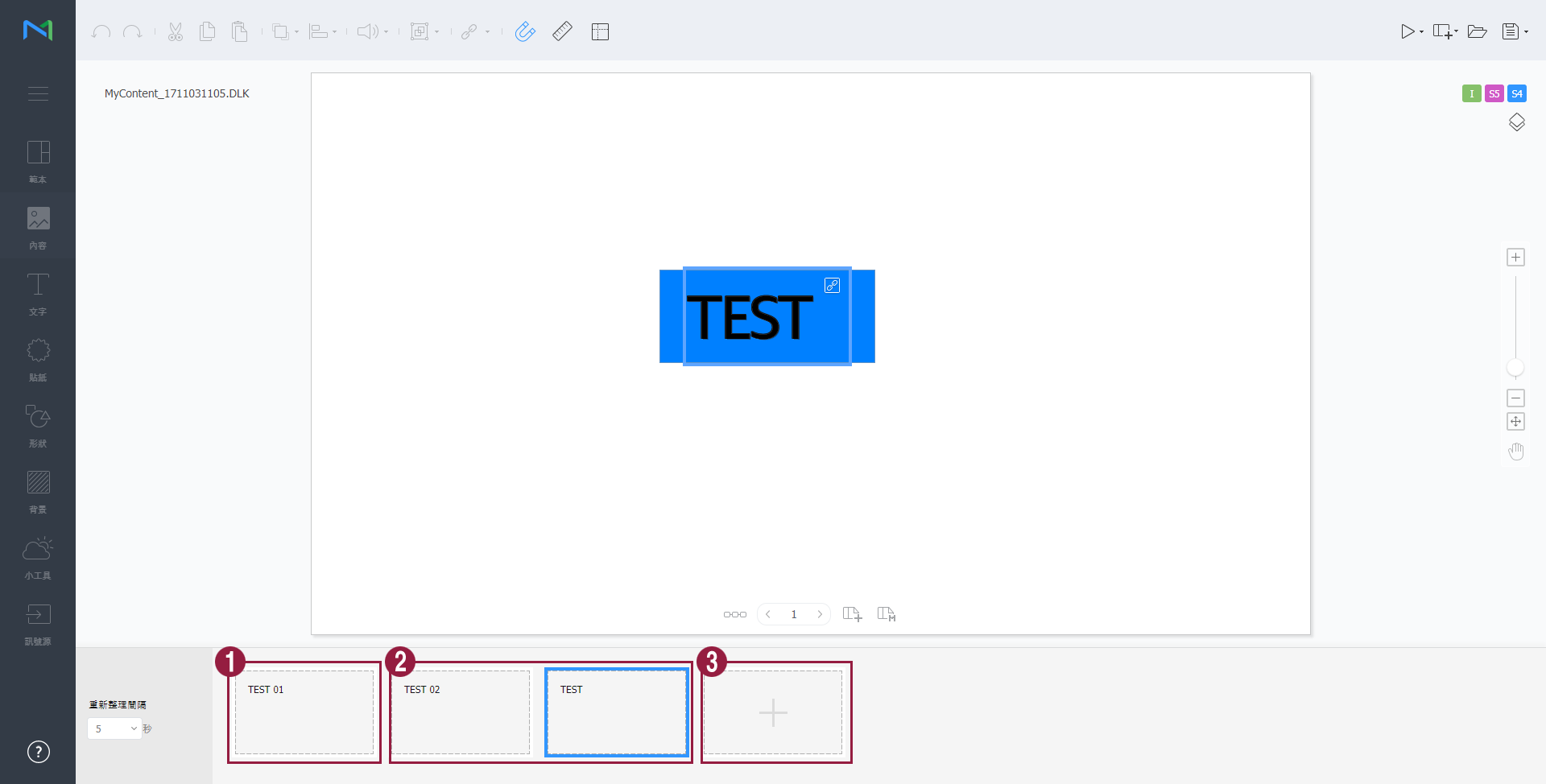Click the zoom slider handle

(1515, 368)
